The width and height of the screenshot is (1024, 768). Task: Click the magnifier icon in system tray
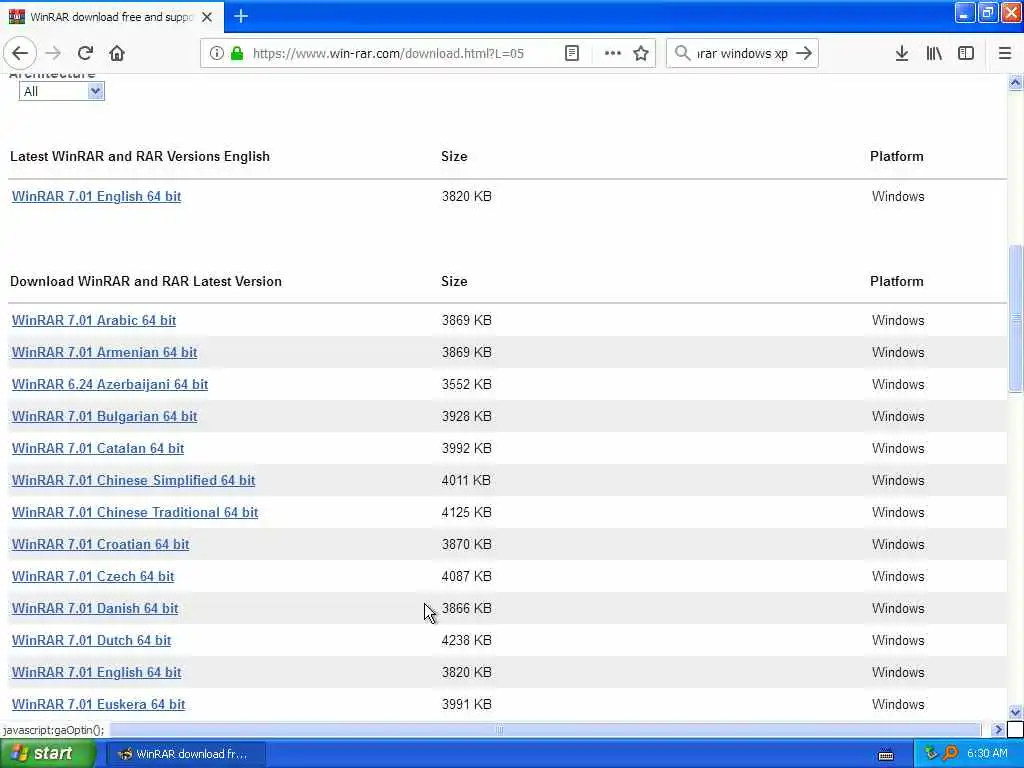pos(950,754)
